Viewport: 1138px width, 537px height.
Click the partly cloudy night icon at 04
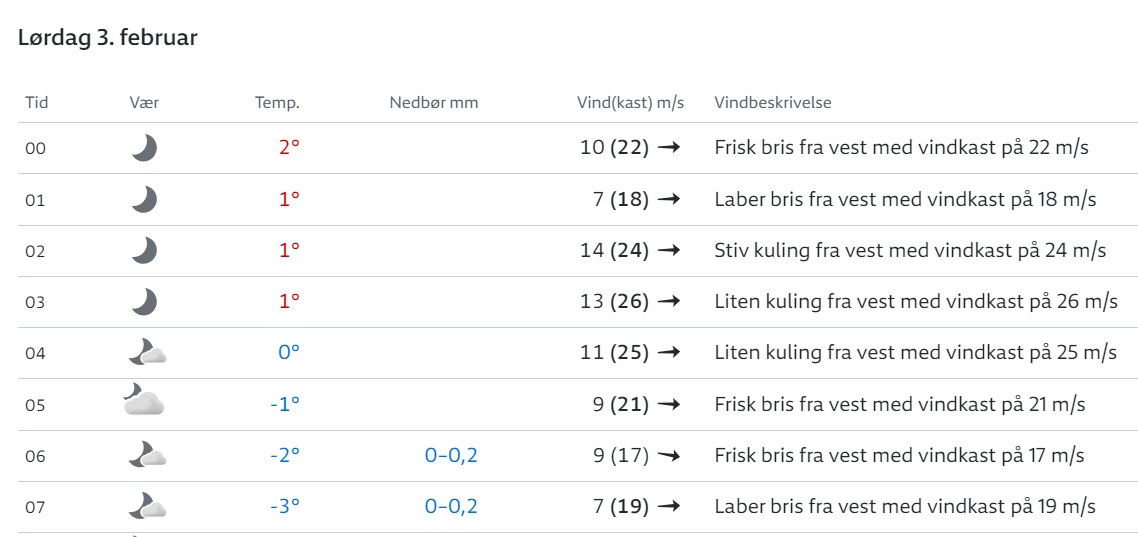point(147,353)
